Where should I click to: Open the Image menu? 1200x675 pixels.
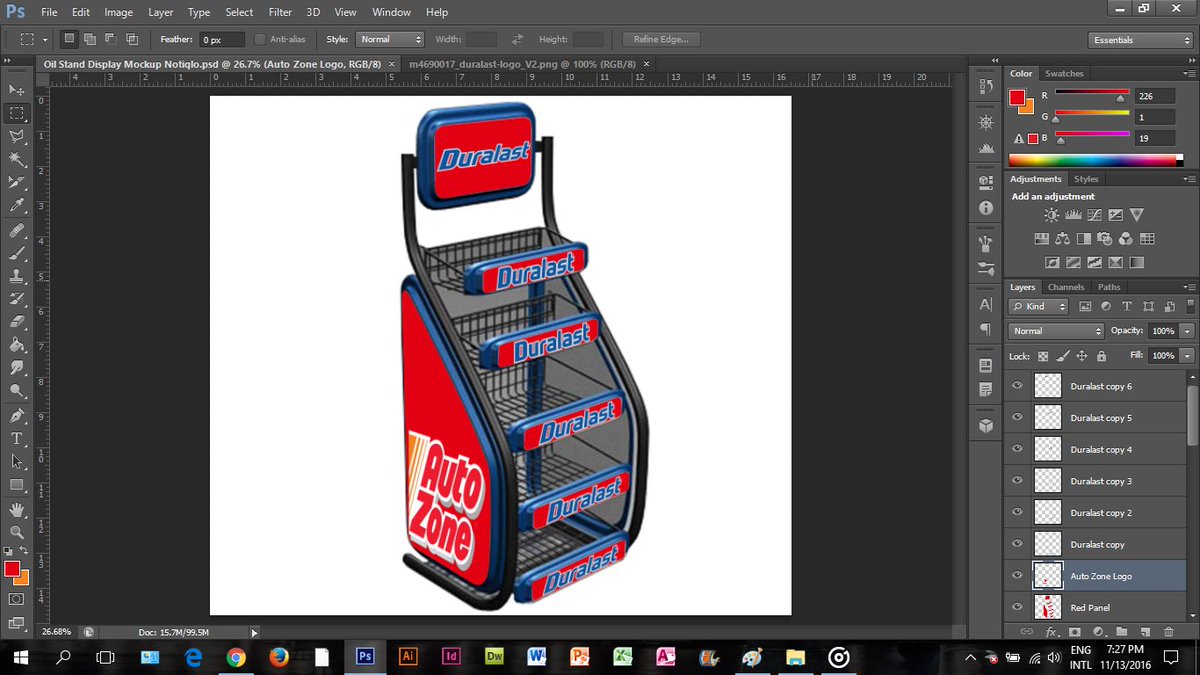[118, 12]
